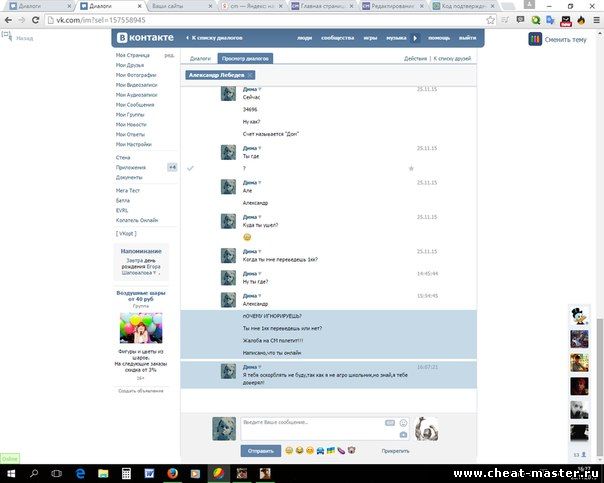The height and width of the screenshot is (483, 604).
Task: Insert the eggplant emoji below input
Action: pos(341,450)
